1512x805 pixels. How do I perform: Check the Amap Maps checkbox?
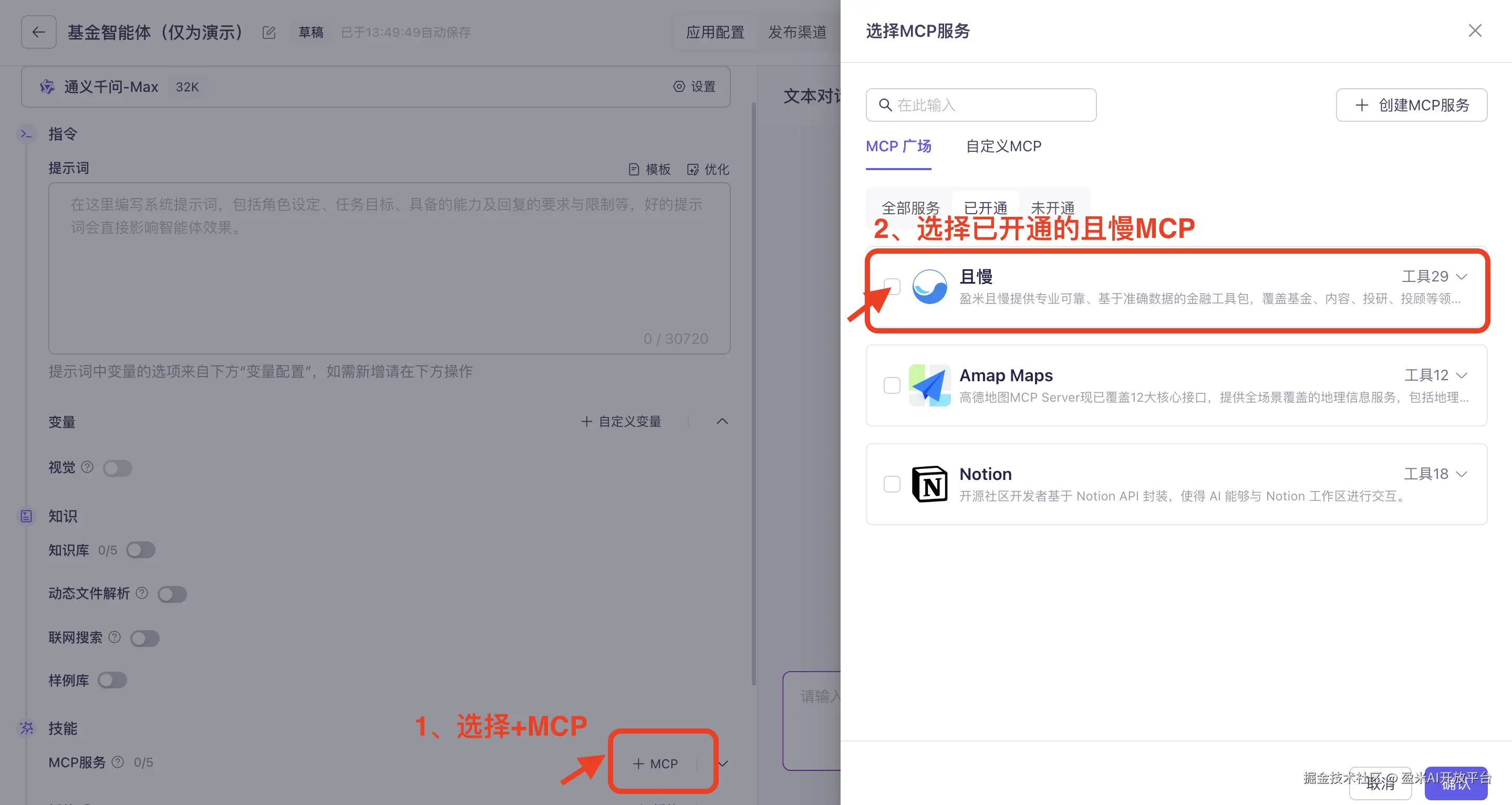pos(892,385)
